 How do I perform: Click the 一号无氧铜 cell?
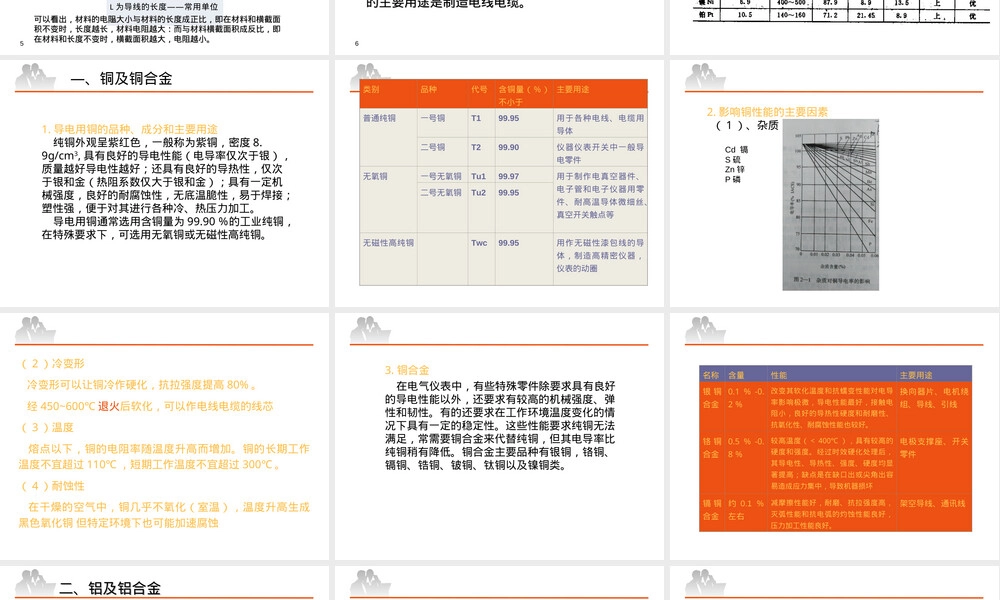(x=441, y=176)
